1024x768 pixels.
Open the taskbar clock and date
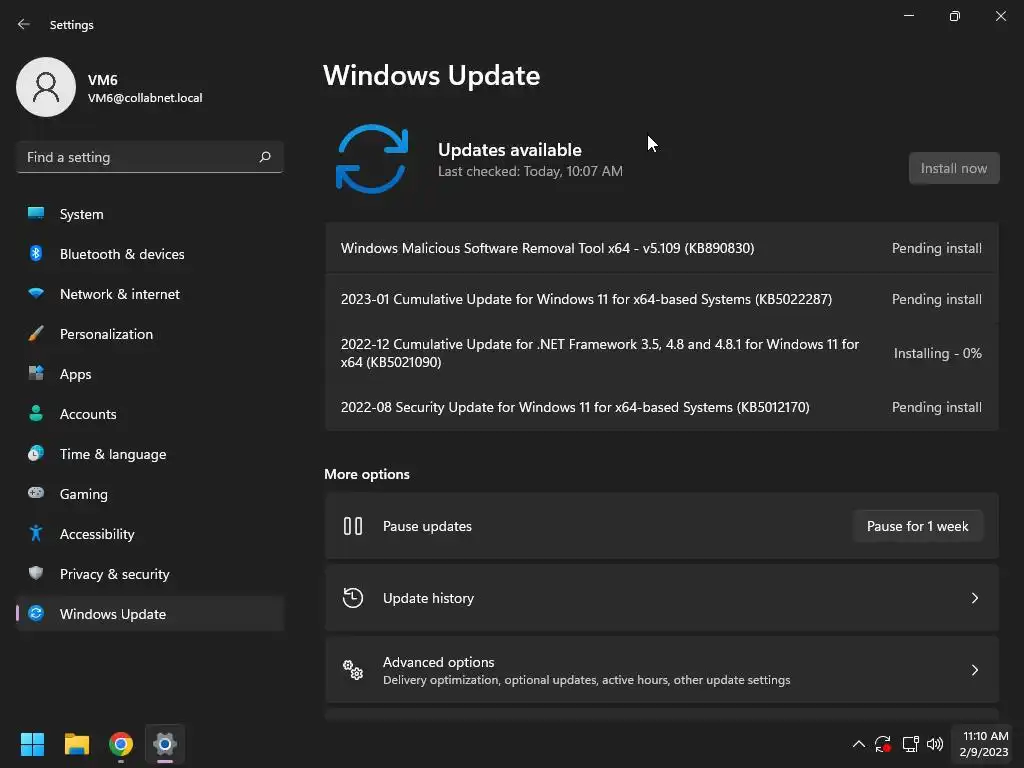click(984, 744)
